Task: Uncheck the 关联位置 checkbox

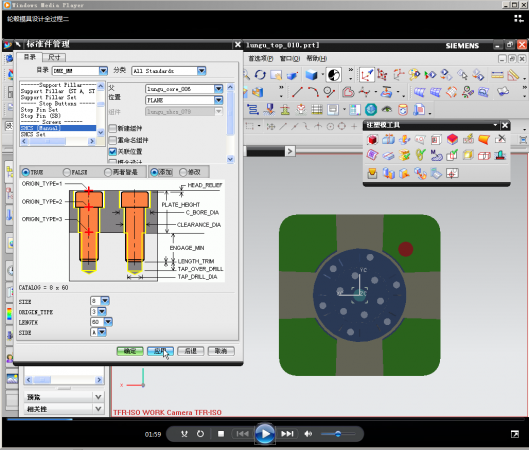Action: click(x=113, y=151)
